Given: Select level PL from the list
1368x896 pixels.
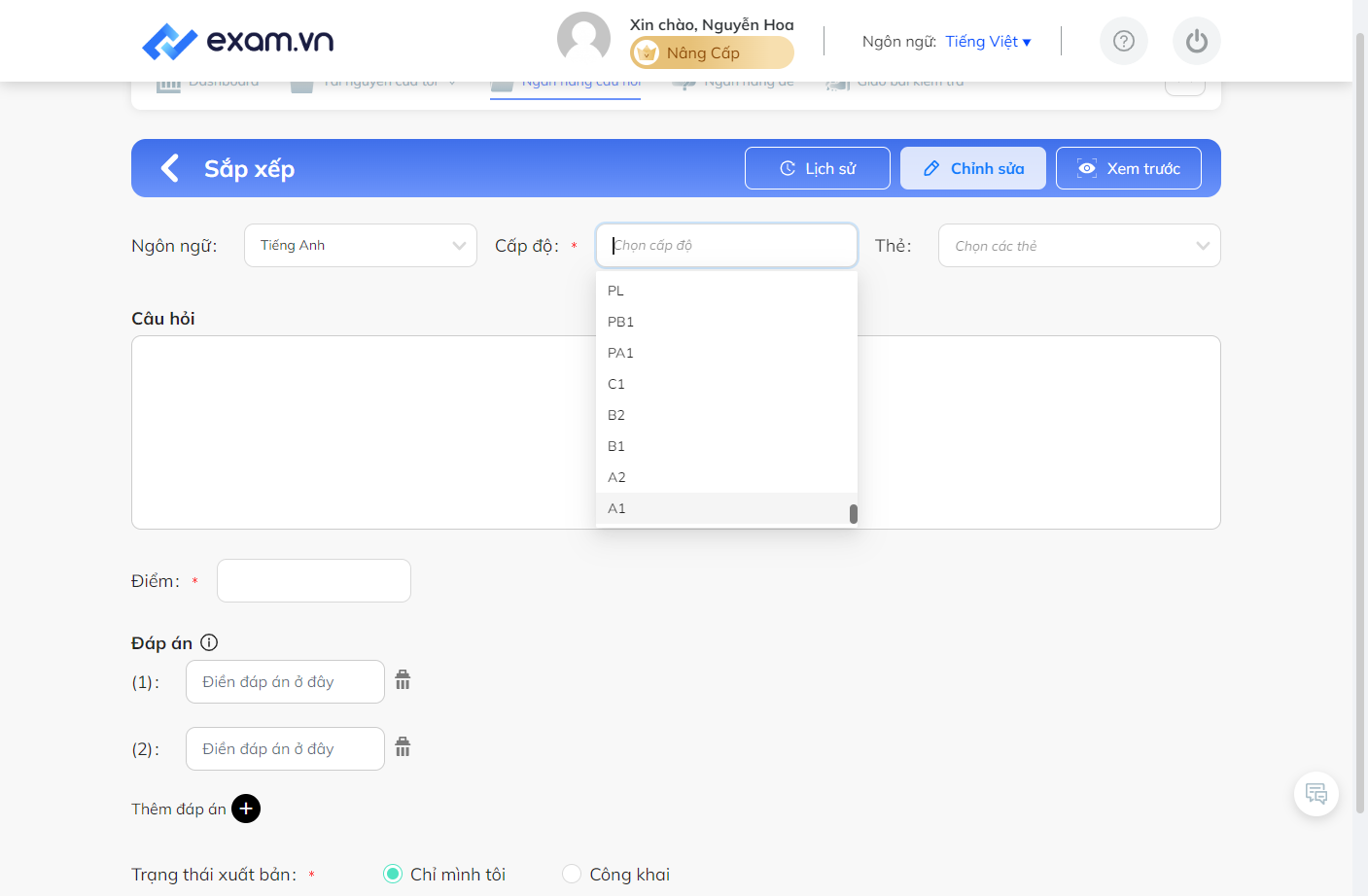Looking at the screenshot, I should click(x=726, y=291).
